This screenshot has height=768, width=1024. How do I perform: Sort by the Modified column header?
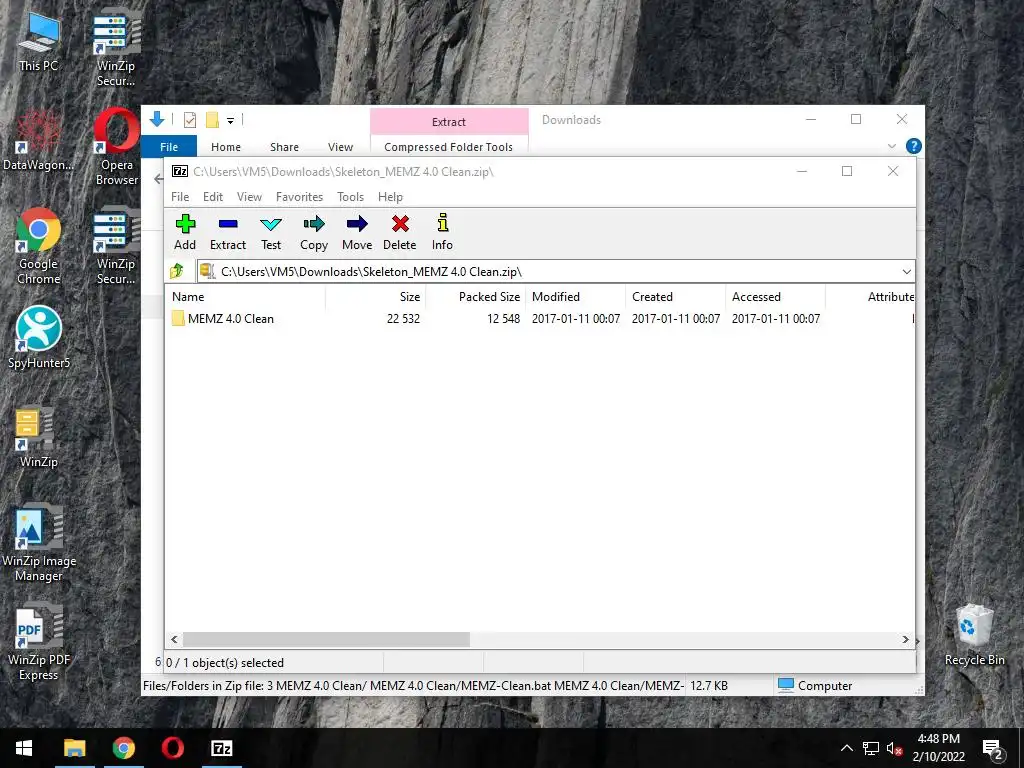click(576, 296)
